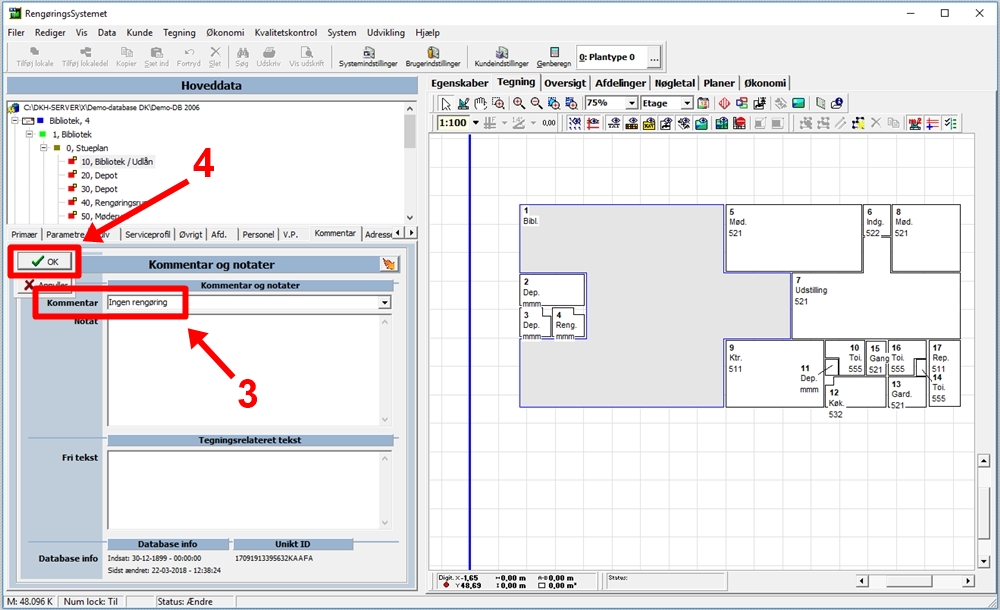Open Kundeindstillinger from the toolbar
This screenshot has height=610, width=1000.
(x=501, y=57)
